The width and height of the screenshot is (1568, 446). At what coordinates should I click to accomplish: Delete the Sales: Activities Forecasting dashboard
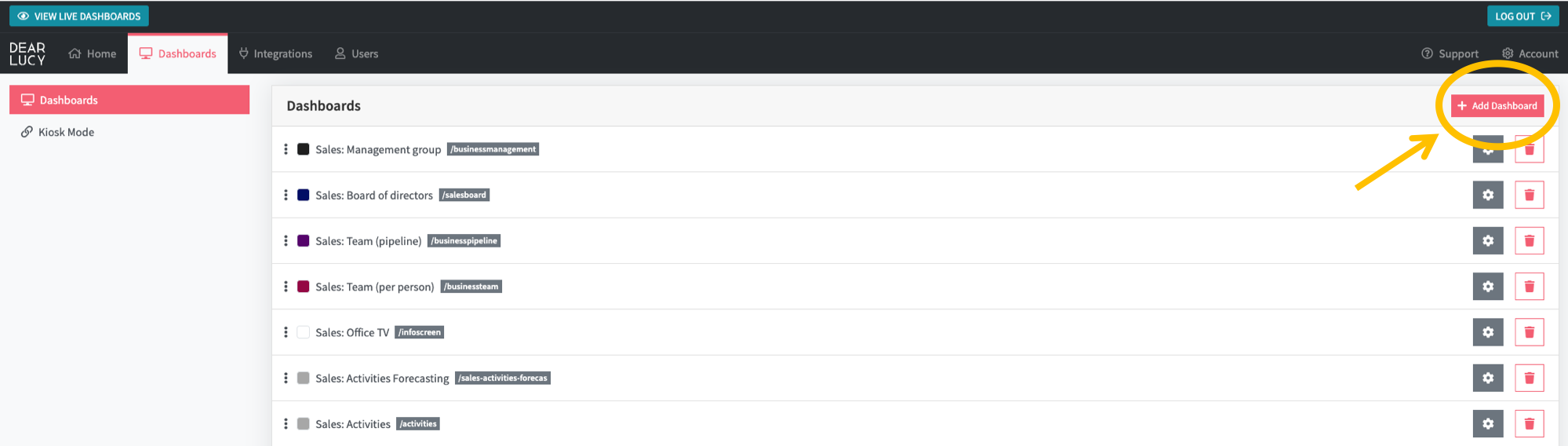[1529, 378]
